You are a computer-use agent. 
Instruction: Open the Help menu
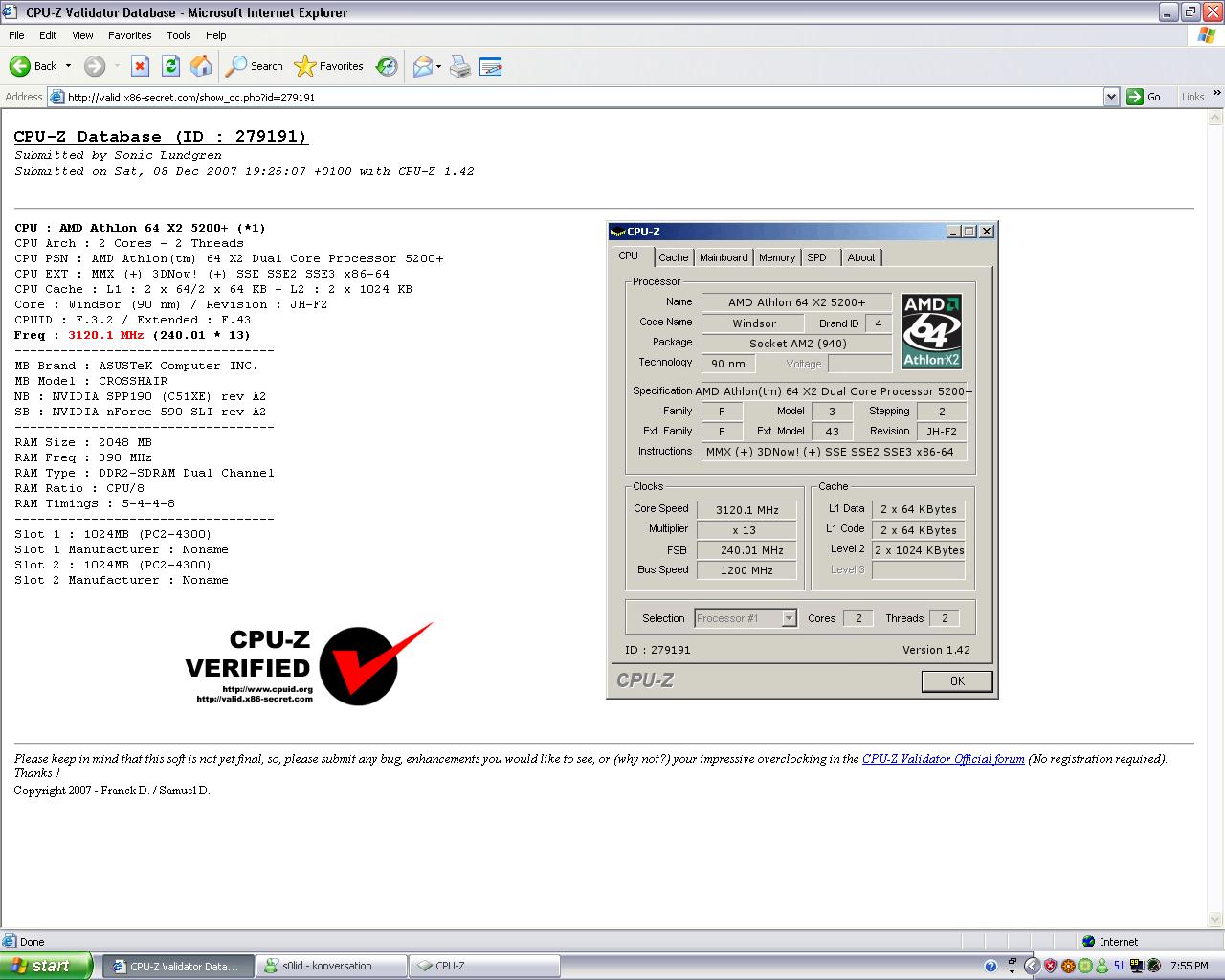(x=216, y=35)
